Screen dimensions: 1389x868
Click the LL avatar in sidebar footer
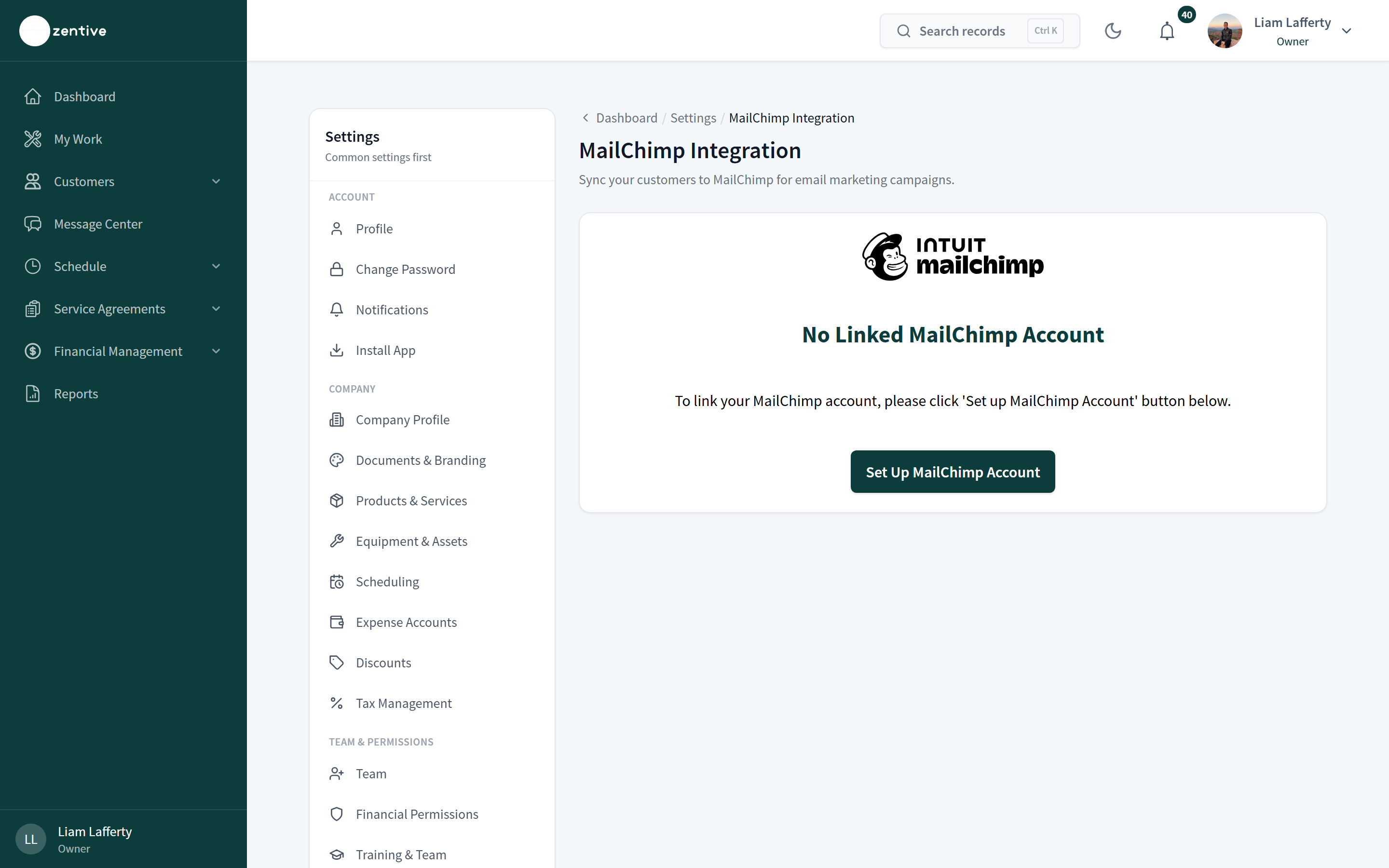point(31,839)
